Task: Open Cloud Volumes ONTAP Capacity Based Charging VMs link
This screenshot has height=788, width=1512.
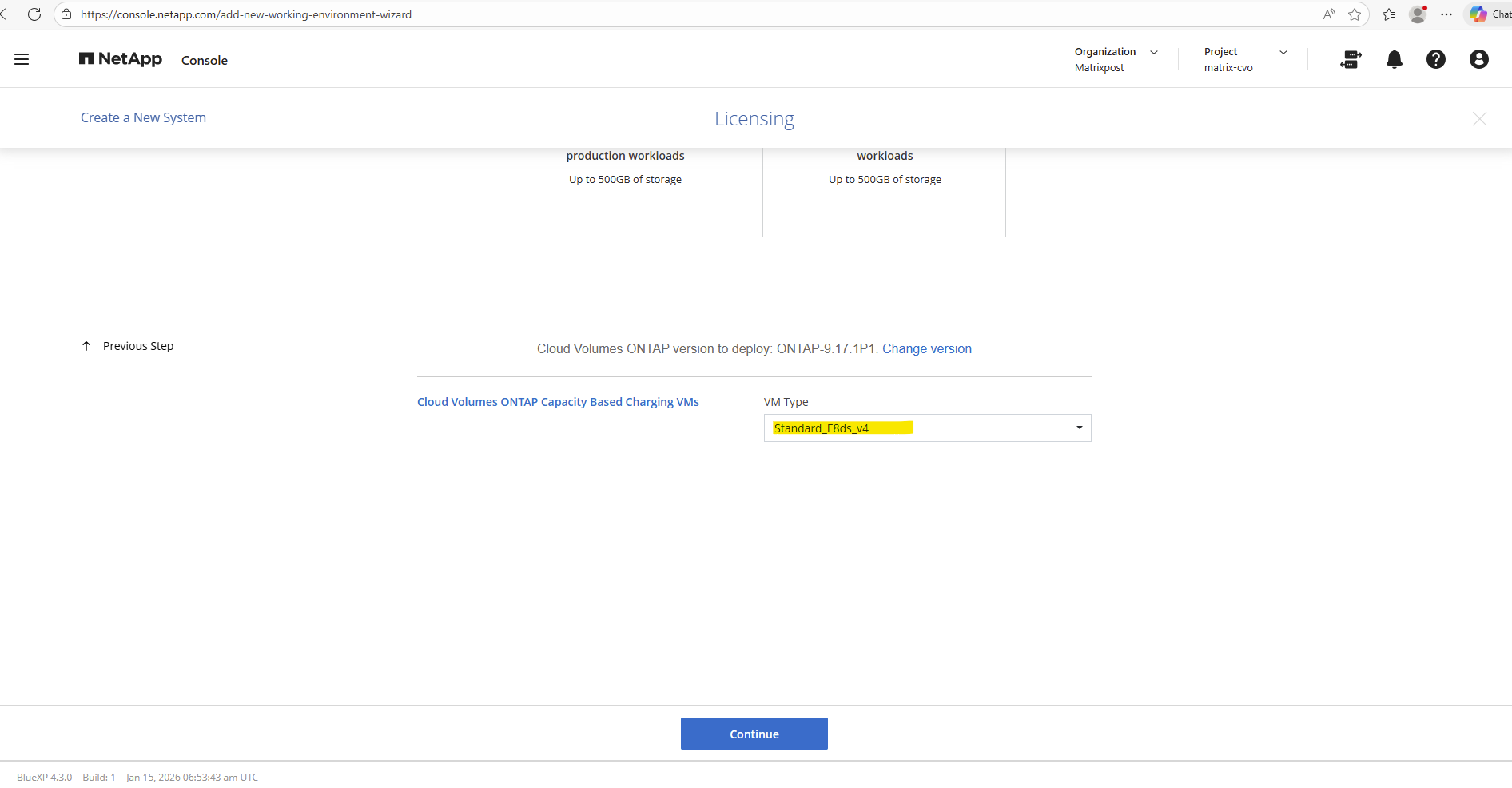Action: (558, 402)
